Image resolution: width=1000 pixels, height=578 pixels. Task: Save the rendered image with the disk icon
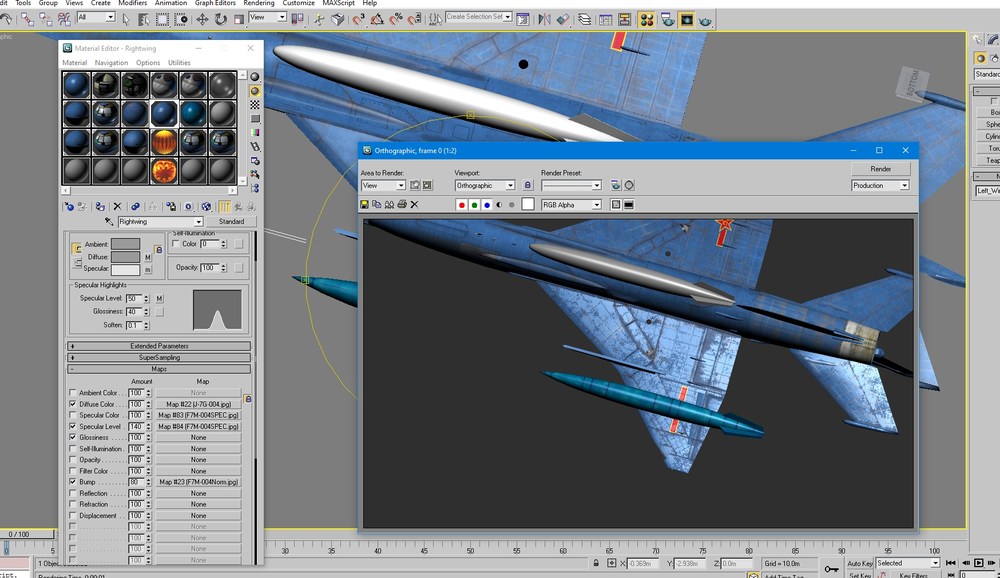pyautogui.click(x=364, y=205)
